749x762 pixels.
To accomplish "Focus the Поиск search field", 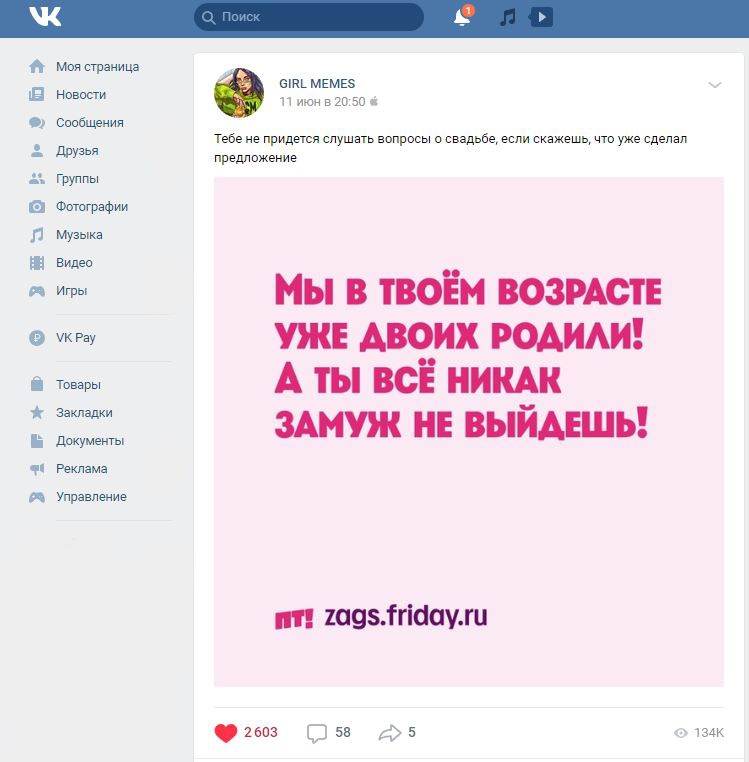I will click(309, 17).
